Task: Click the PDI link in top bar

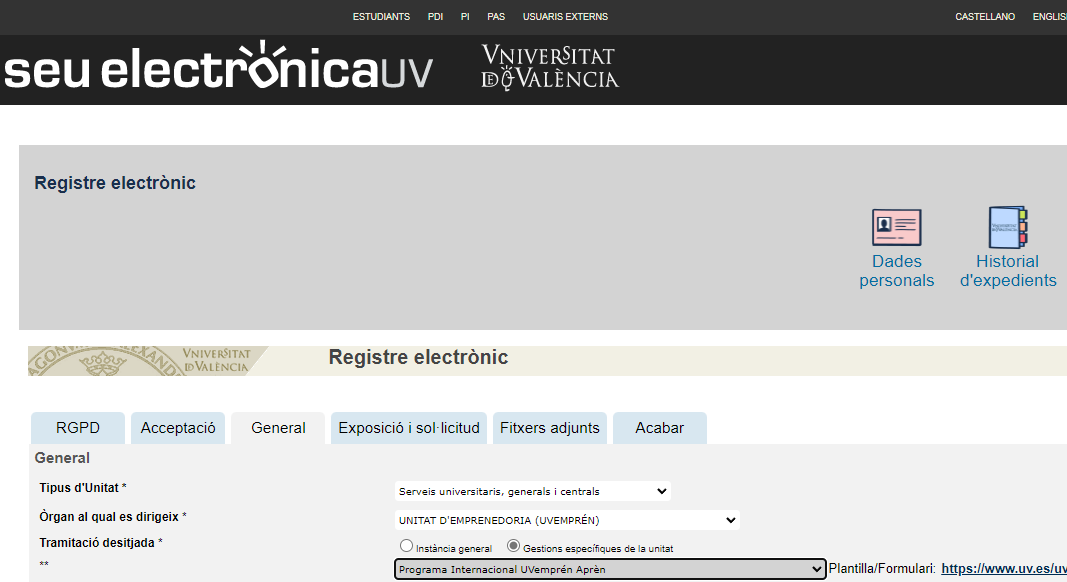Action: pyautogui.click(x=435, y=17)
